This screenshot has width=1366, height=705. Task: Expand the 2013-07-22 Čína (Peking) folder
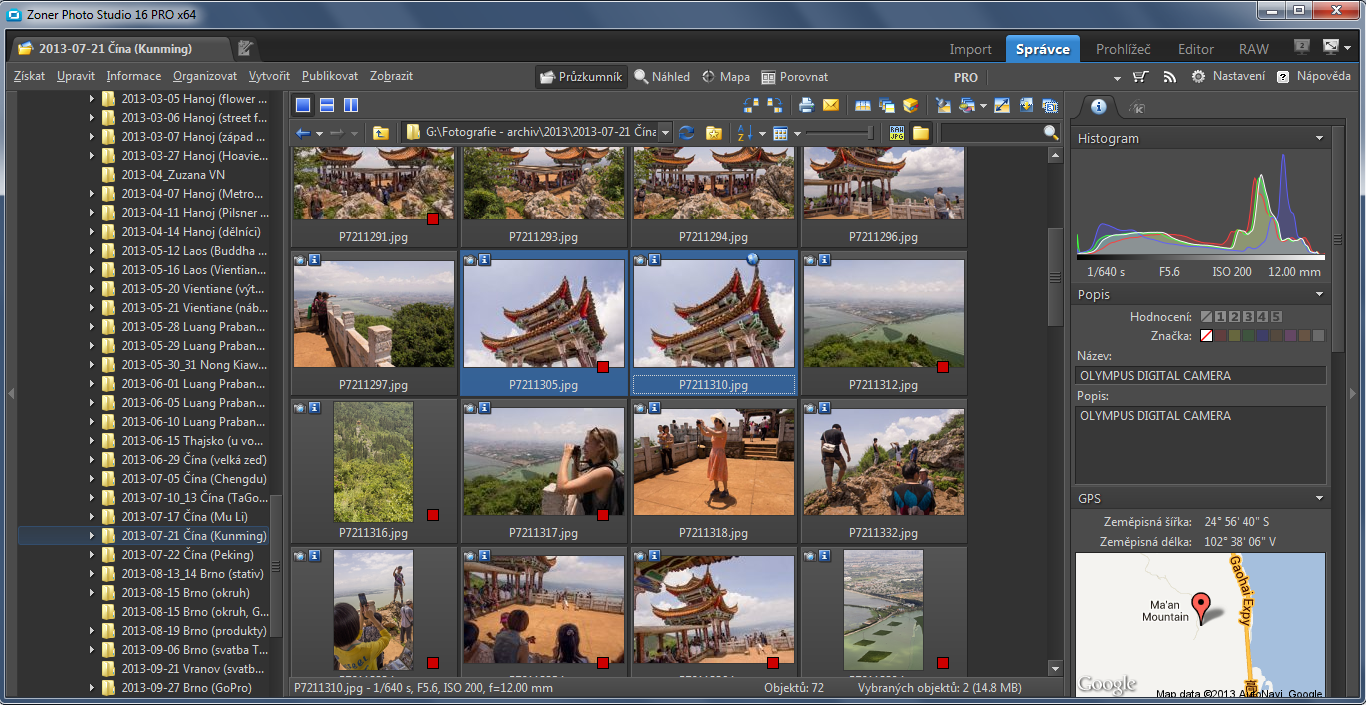91,555
